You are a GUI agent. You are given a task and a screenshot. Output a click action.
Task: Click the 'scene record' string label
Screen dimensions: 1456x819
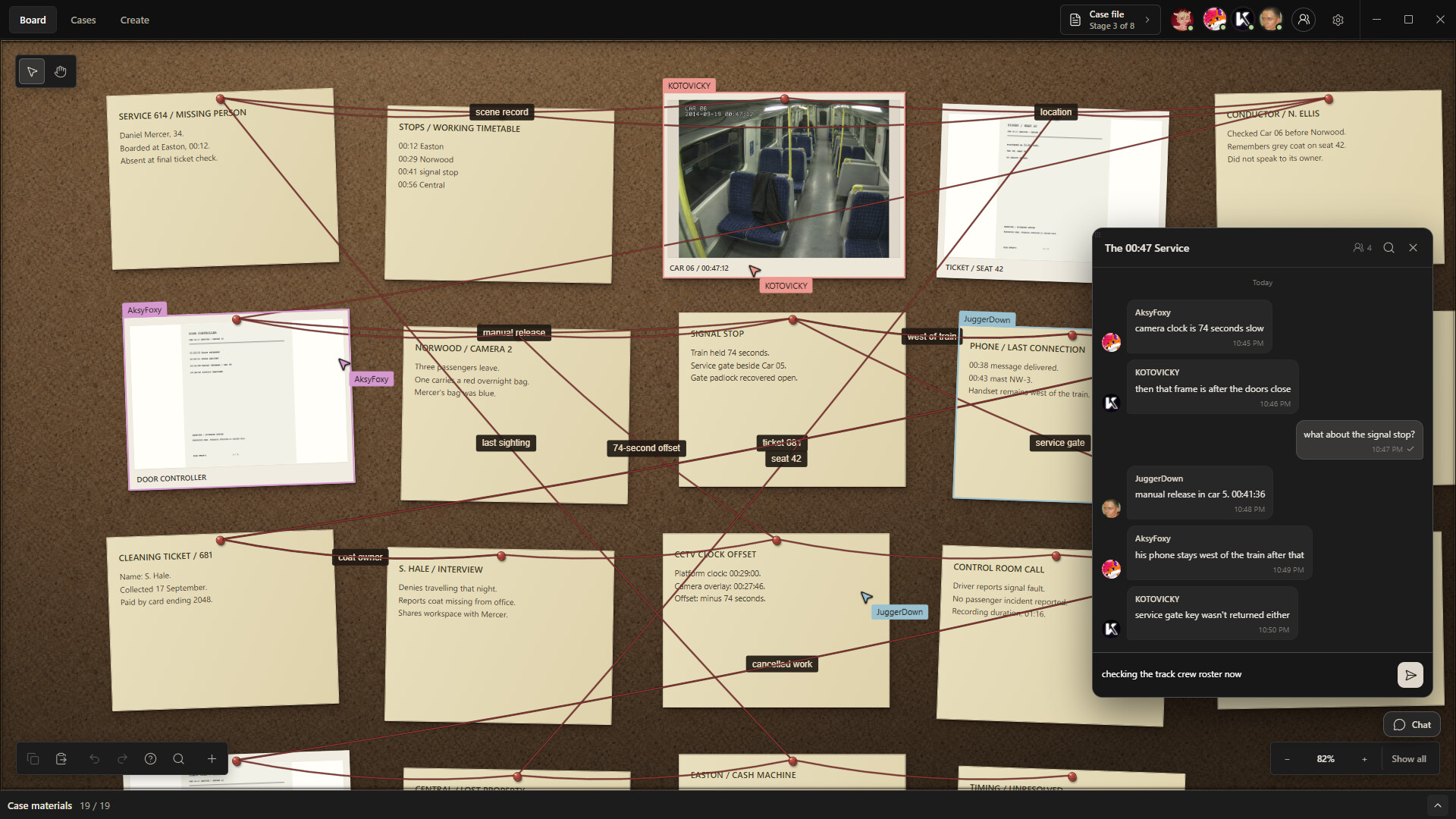click(x=501, y=112)
